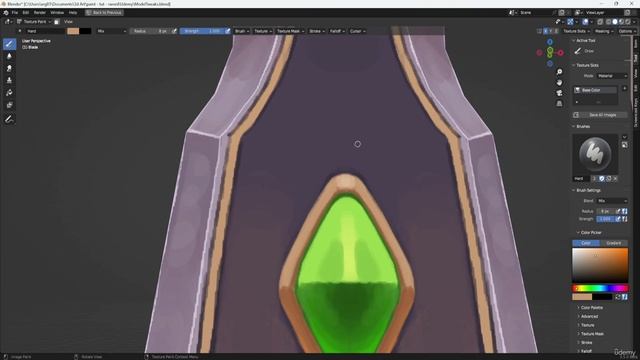Click the Draw active tool icon
640x360 pixels.
[x=578, y=51]
